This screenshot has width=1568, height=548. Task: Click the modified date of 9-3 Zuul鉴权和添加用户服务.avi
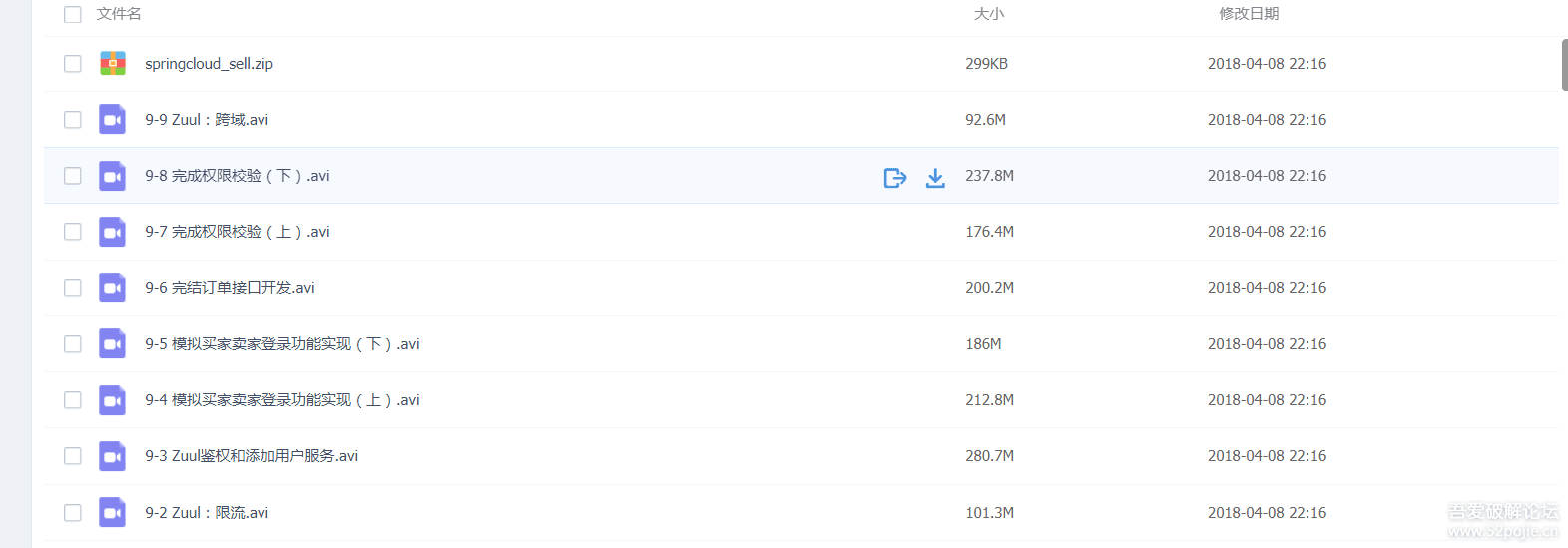point(1267,455)
